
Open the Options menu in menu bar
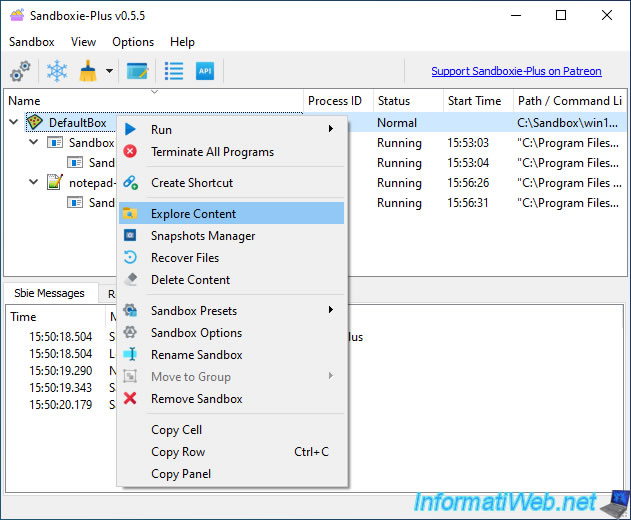[133, 42]
